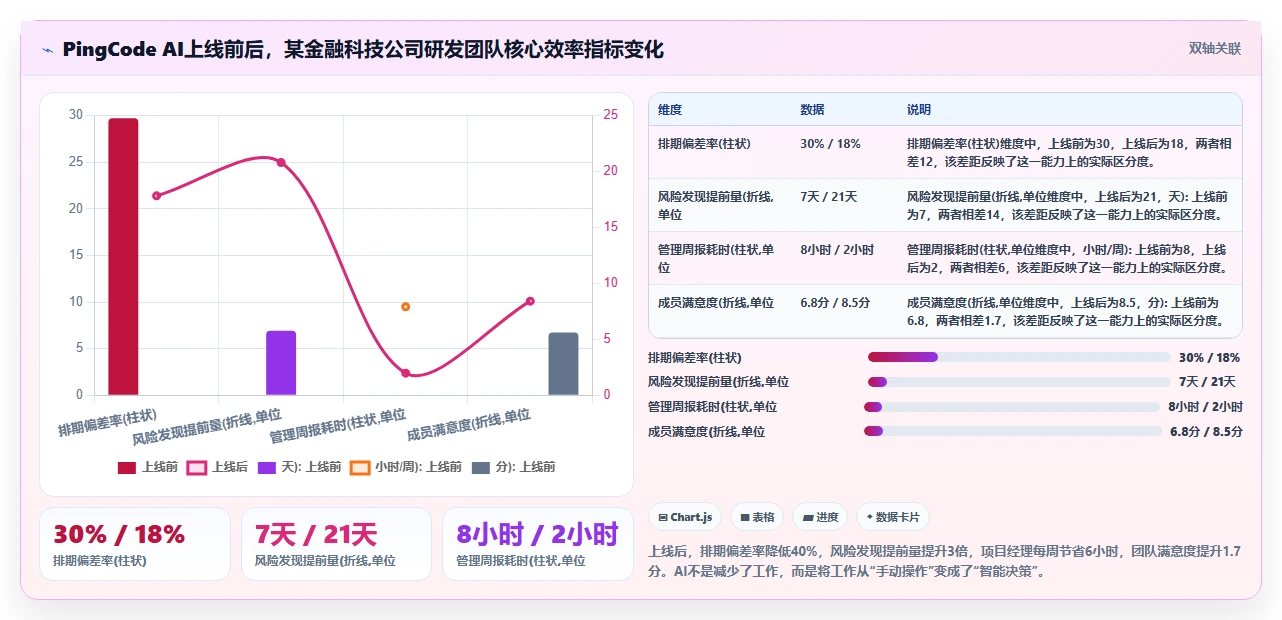The height and width of the screenshot is (620, 1282).
Task: Open the 8小时 / 2小时 data card
Action: 538,544
